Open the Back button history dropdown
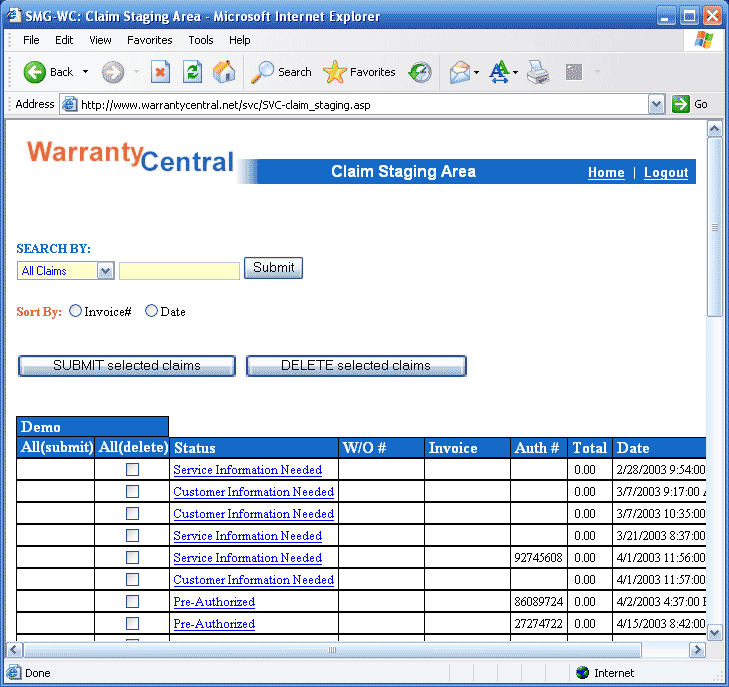The width and height of the screenshot is (729, 687). [86, 72]
